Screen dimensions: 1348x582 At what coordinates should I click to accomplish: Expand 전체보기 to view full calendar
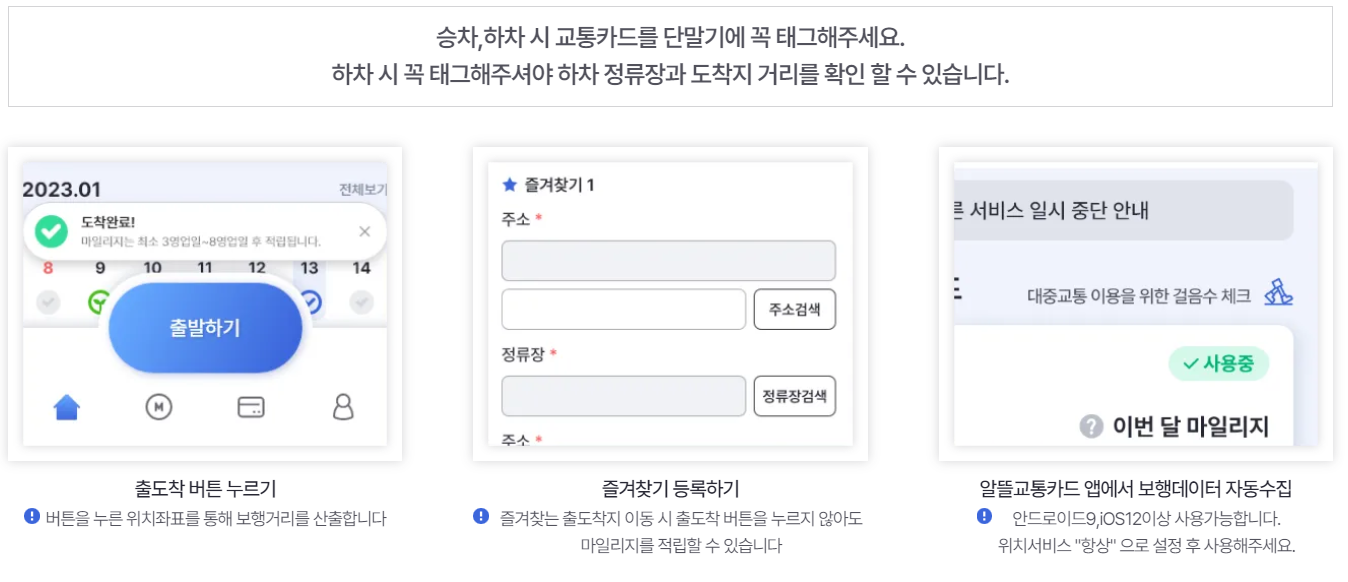(x=362, y=189)
